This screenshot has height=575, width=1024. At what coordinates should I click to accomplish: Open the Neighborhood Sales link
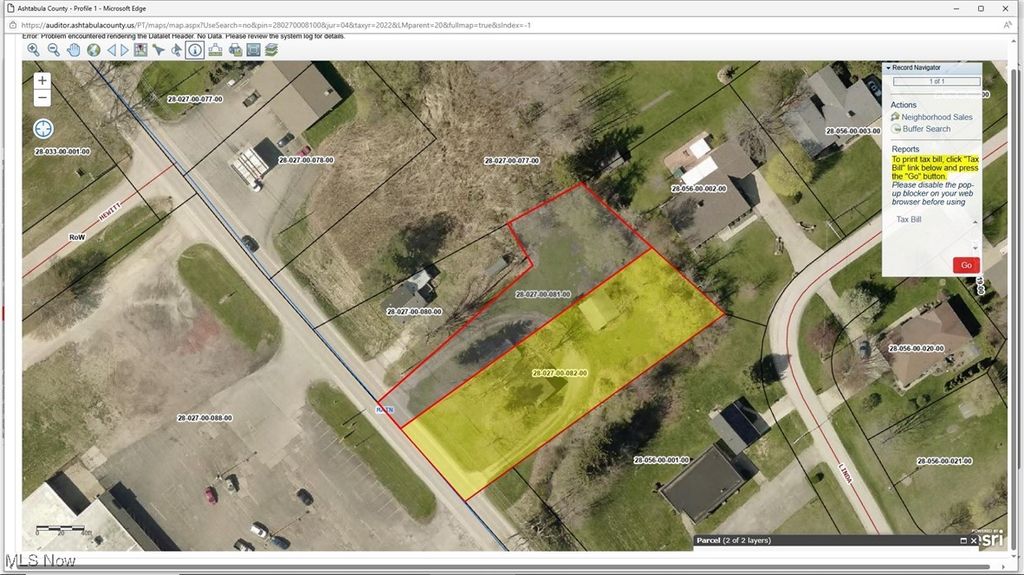936,117
